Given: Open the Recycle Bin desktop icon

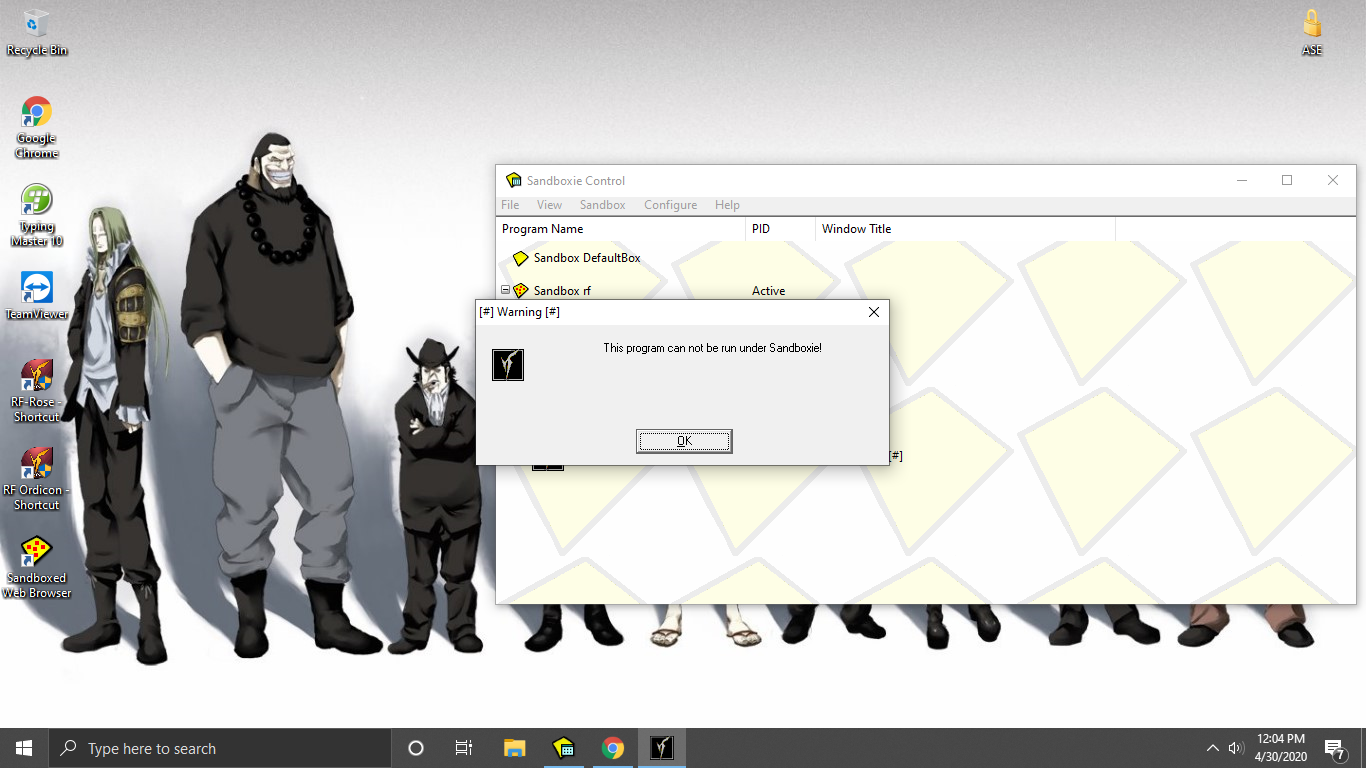Looking at the screenshot, I should (x=37, y=32).
